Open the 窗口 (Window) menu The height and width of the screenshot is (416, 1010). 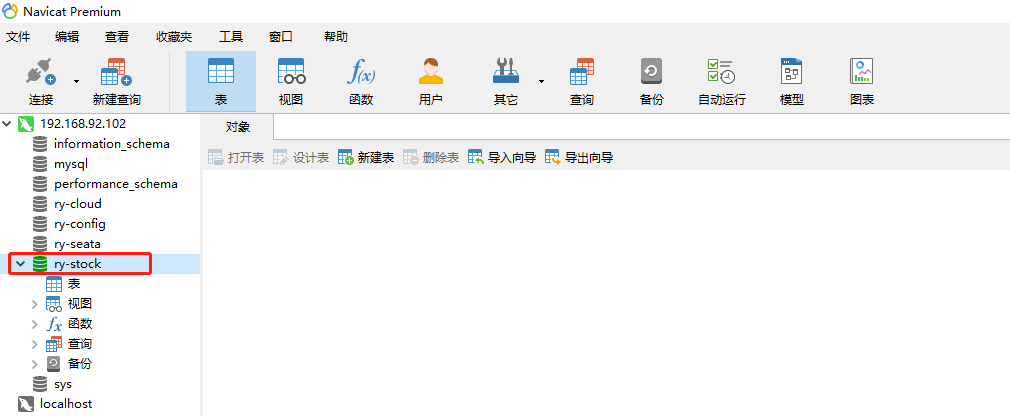click(x=280, y=37)
